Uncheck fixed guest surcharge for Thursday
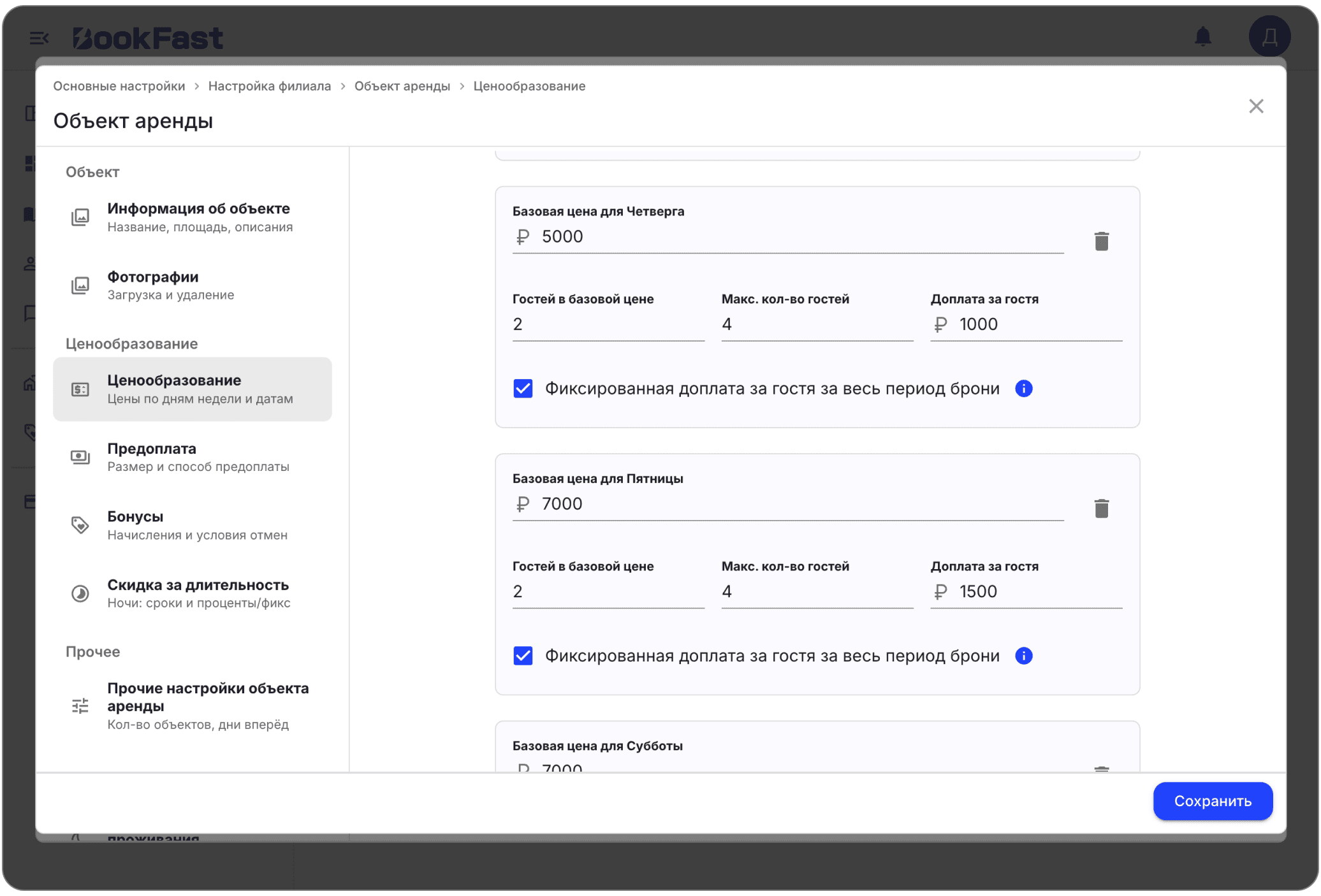The width and height of the screenshot is (1321, 896). tap(523, 389)
